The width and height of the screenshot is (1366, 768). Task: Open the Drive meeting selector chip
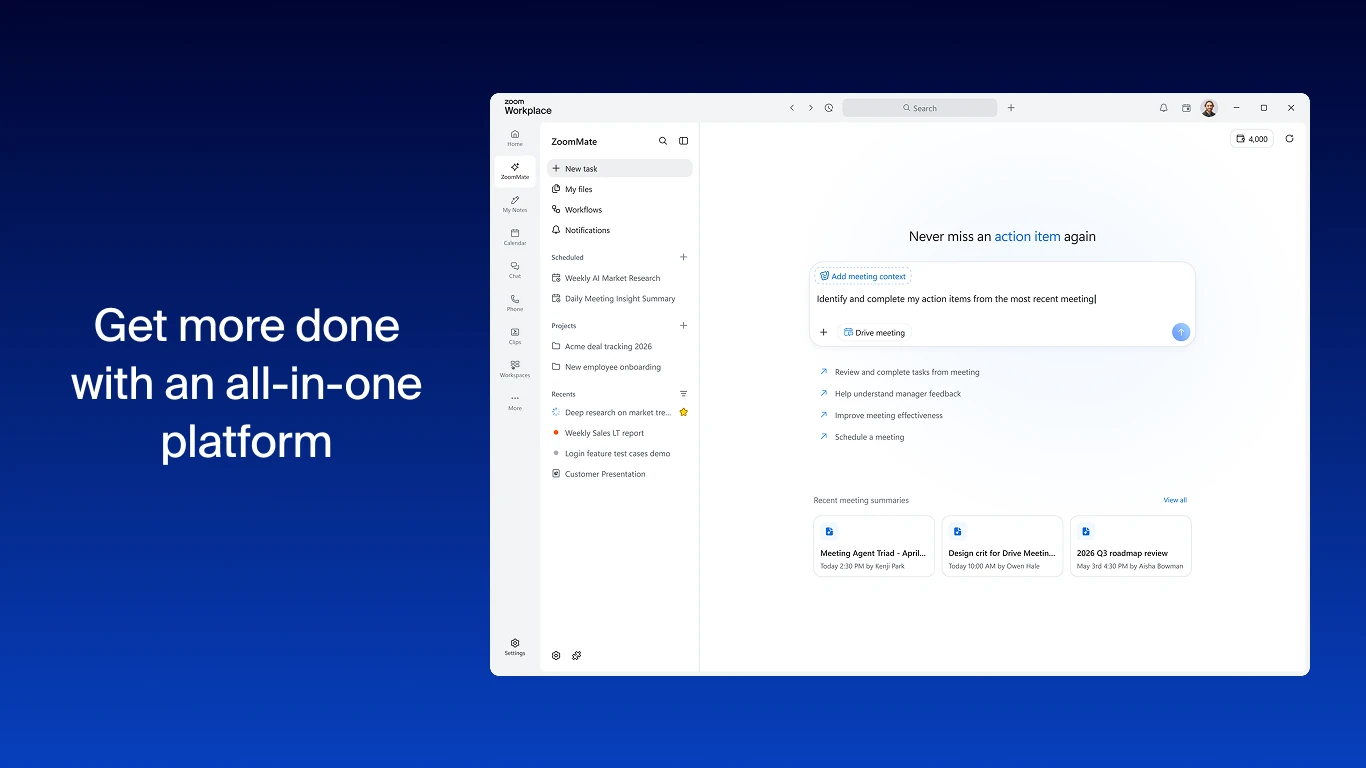[x=874, y=333]
